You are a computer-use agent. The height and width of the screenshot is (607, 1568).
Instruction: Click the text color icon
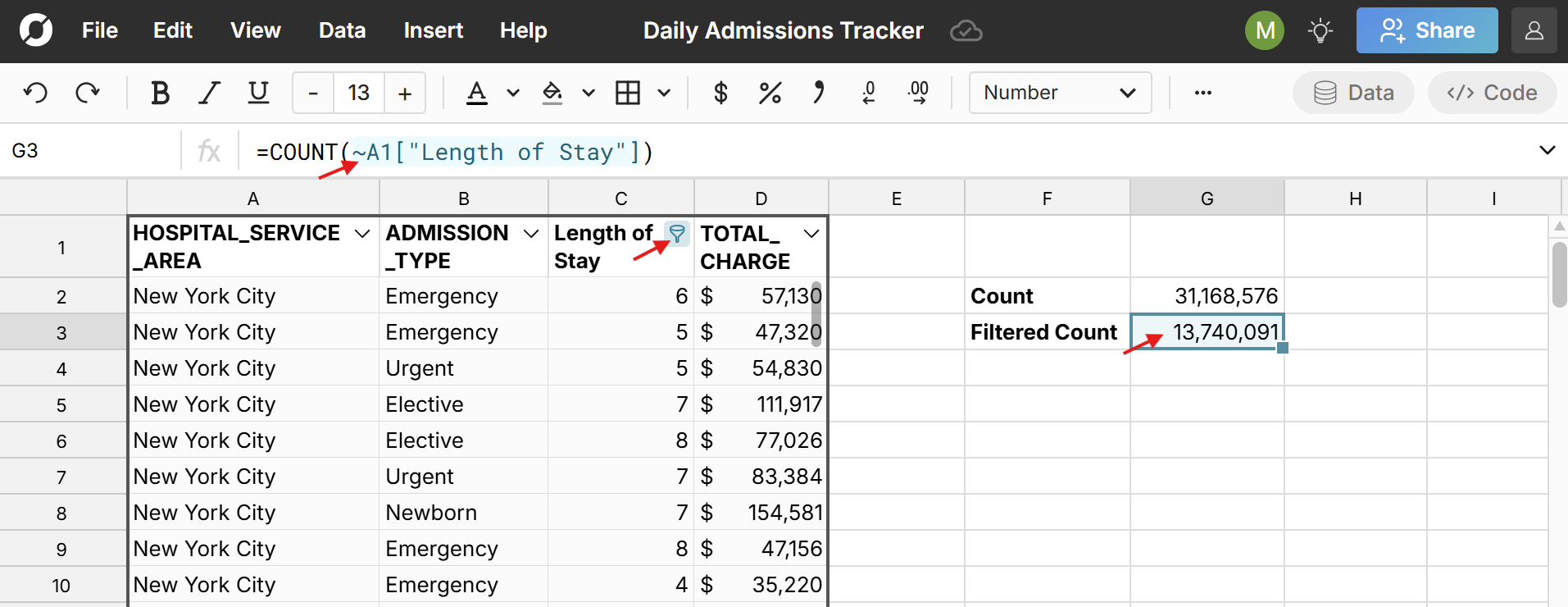[x=477, y=93]
